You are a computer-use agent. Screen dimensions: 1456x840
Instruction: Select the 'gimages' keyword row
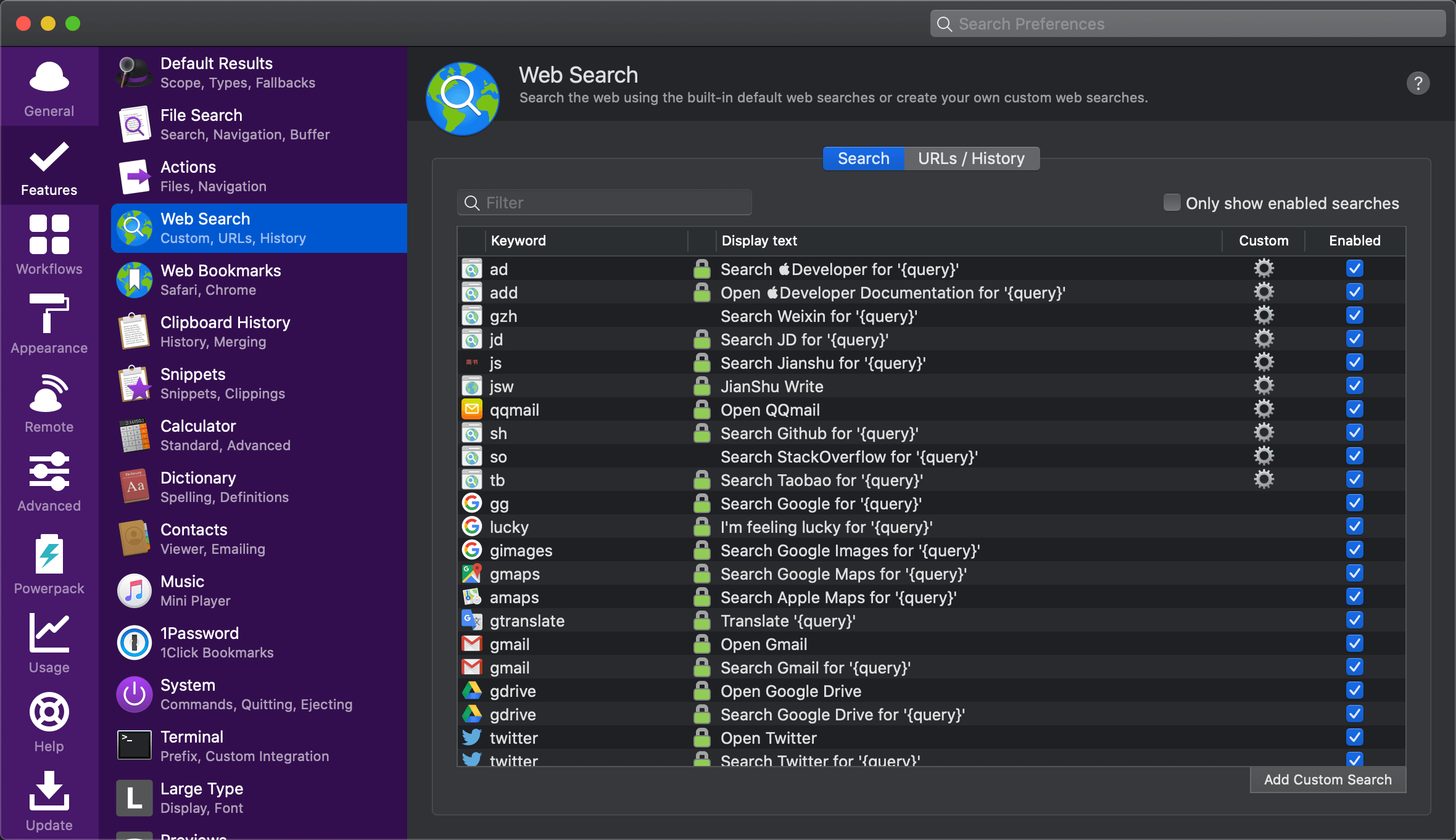coord(932,550)
